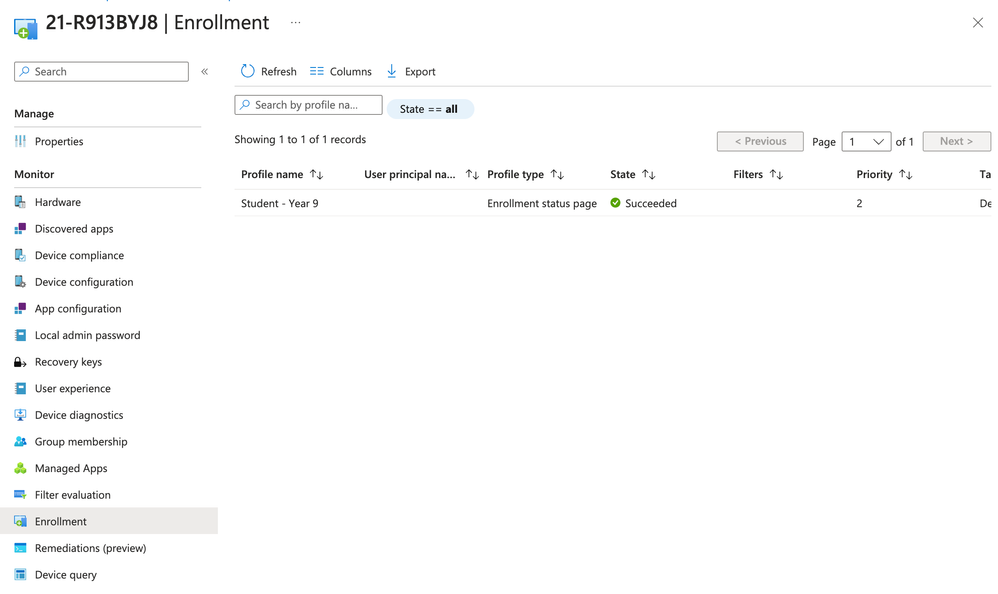Click the Recovery keys lock icon

point(20,362)
